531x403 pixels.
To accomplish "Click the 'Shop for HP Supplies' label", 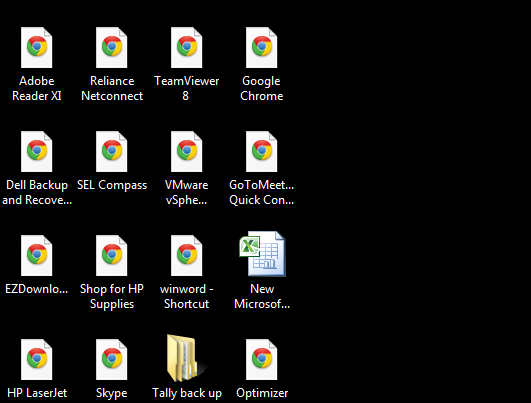I will (x=112, y=297).
